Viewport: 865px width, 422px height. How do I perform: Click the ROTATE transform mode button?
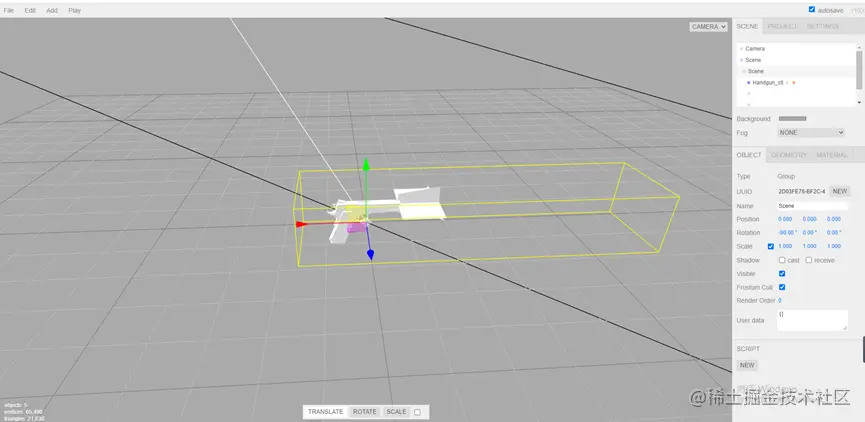(x=365, y=412)
